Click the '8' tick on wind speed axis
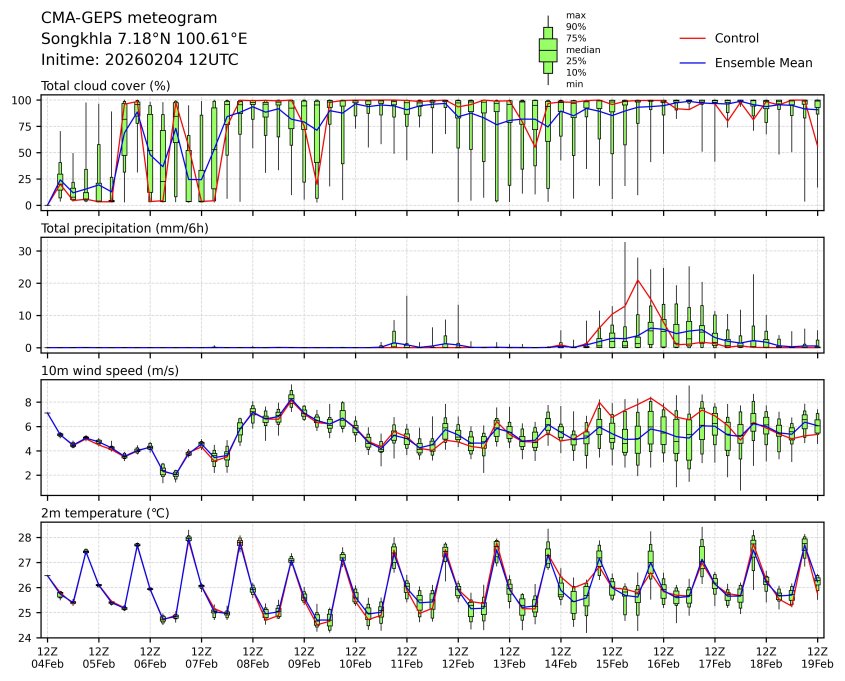The image size is (845, 681). (29, 402)
